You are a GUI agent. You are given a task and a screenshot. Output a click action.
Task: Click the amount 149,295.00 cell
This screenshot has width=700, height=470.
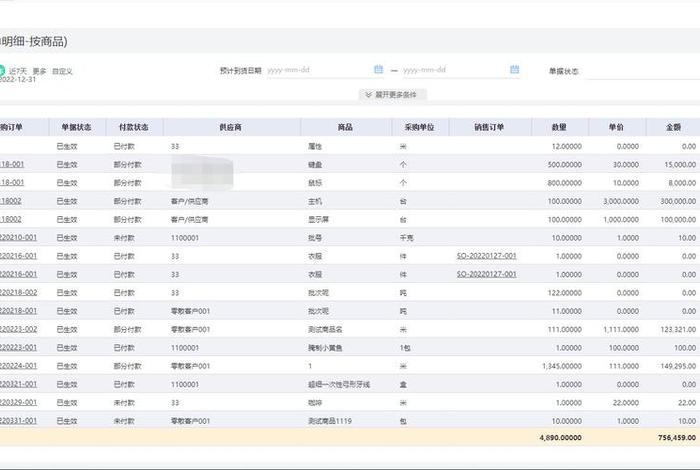[678, 366]
